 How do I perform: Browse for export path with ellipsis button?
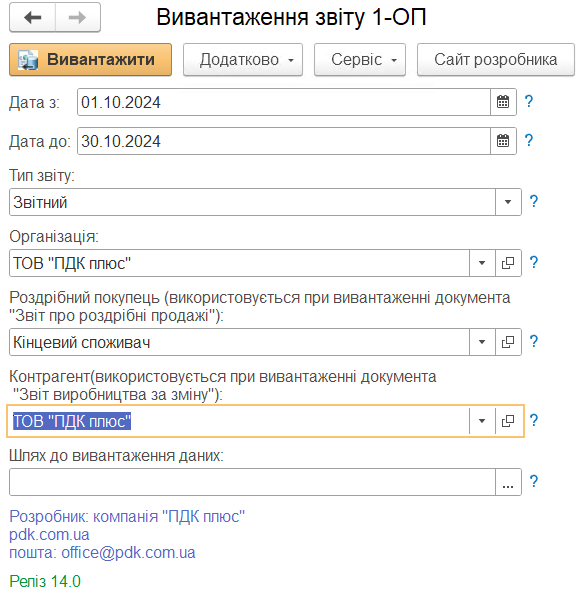point(508,482)
